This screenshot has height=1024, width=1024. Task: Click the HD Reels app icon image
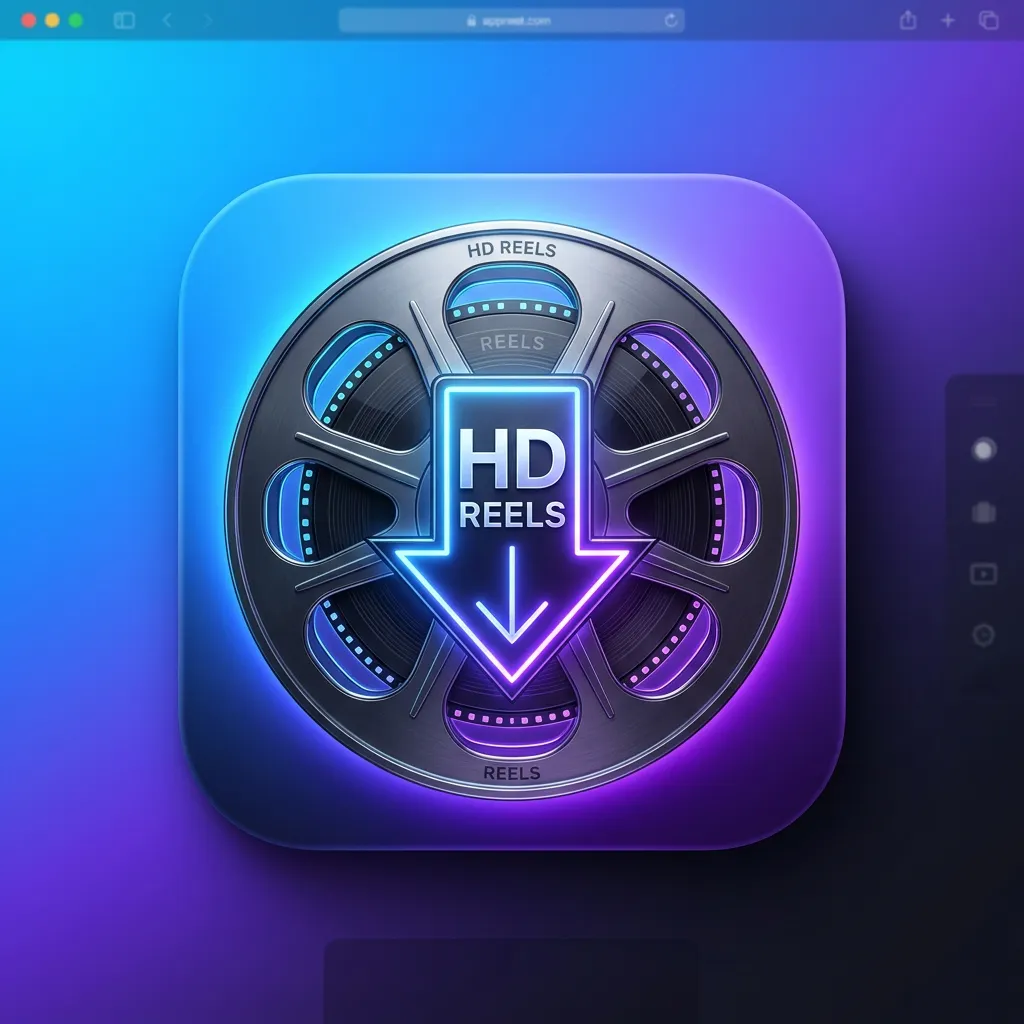point(512,511)
